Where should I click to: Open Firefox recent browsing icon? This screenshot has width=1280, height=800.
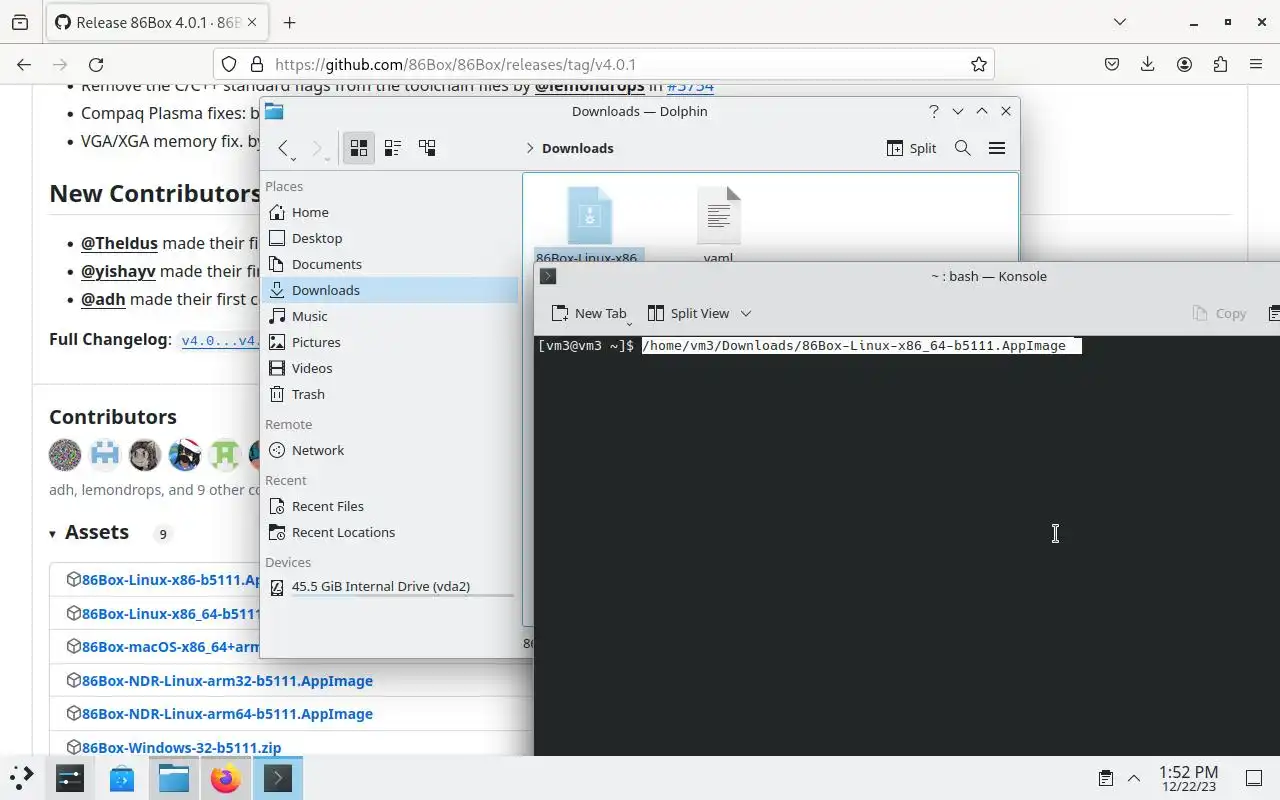[x=20, y=22]
